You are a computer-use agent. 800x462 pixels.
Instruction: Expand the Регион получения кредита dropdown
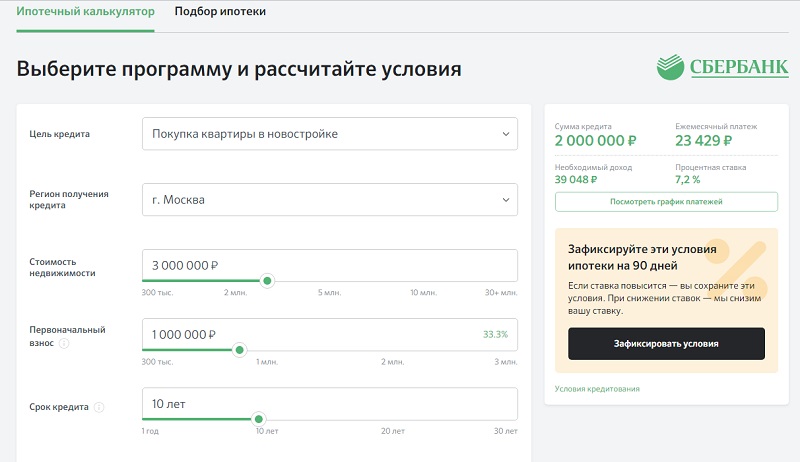(x=330, y=199)
